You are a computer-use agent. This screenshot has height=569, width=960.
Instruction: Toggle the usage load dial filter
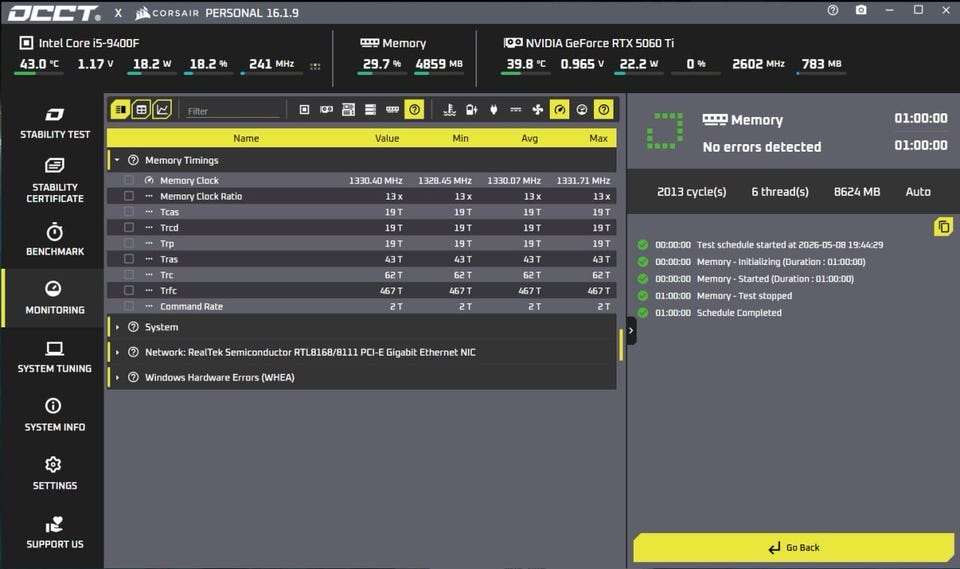tap(582, 110)
